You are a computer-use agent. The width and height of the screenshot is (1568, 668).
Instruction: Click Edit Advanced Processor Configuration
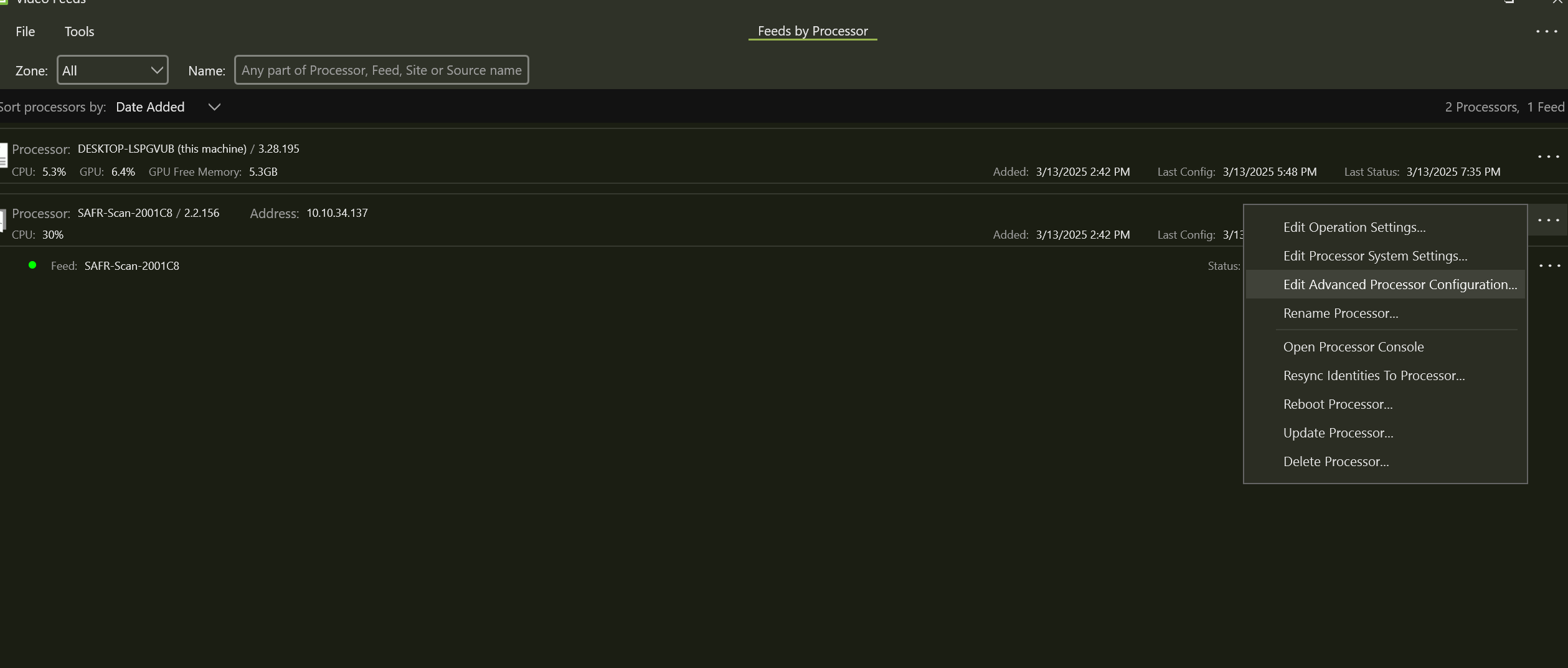tap(1400, 285)
